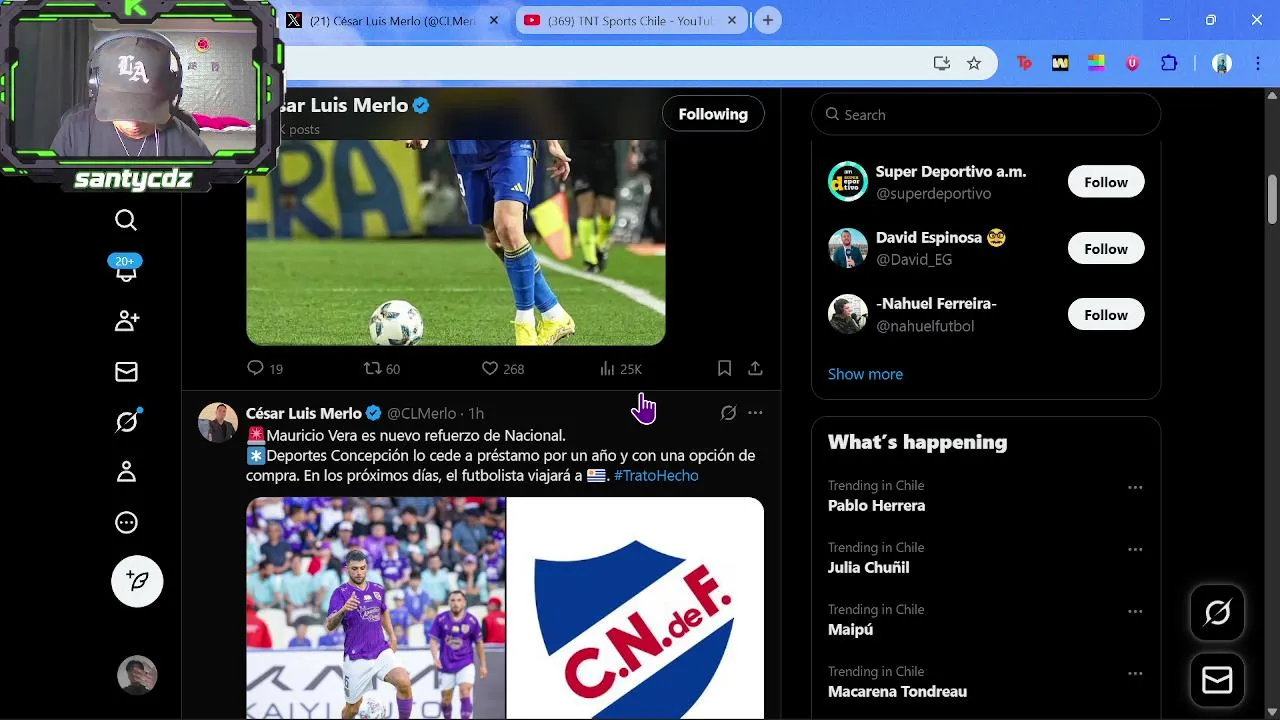The height and width of the screenshot is (720, 1280).
Task: Open options for Macarena Tondreau trend
Action: 1135,674
